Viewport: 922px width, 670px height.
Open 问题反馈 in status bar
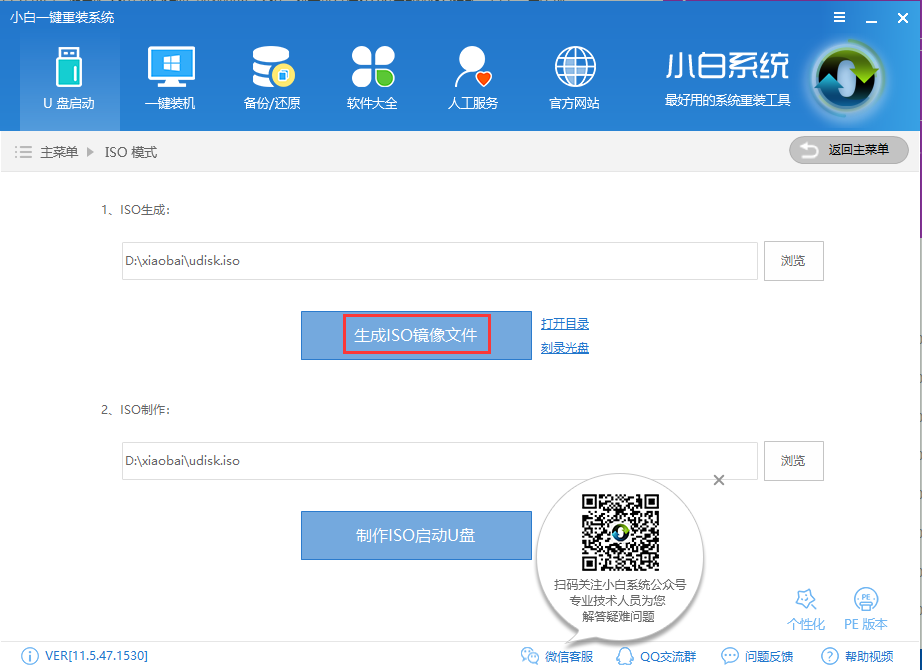[757, 656]
